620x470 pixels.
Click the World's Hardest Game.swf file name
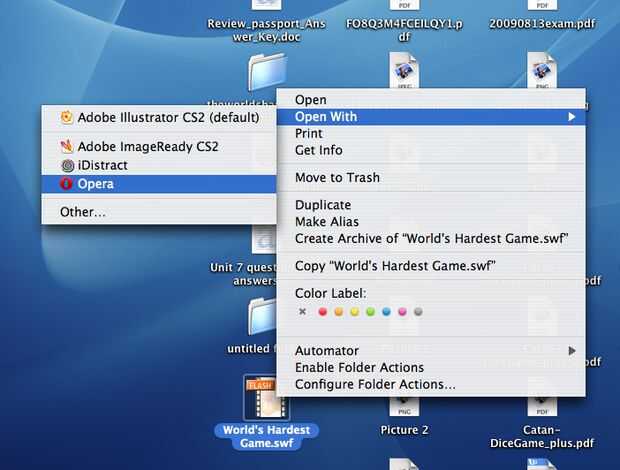[x=267, y=436]
